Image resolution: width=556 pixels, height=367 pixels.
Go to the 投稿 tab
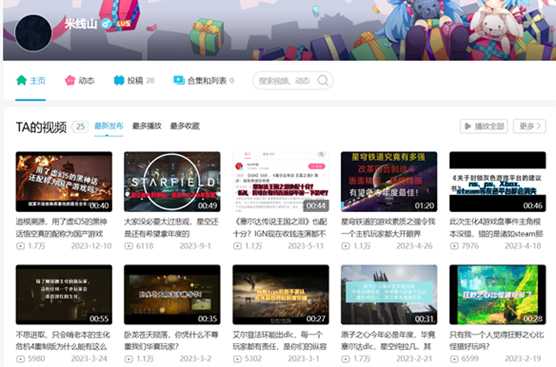[134, 80]
